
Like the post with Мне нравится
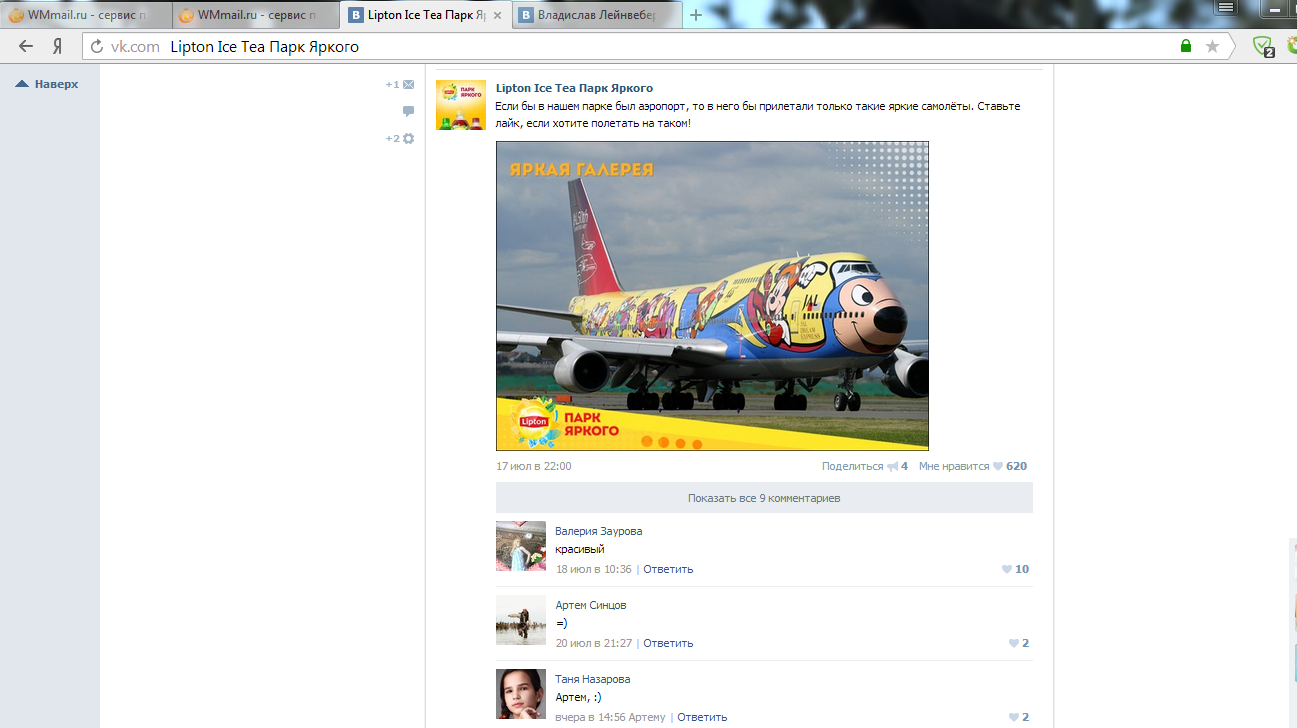(x=972, y=466)
